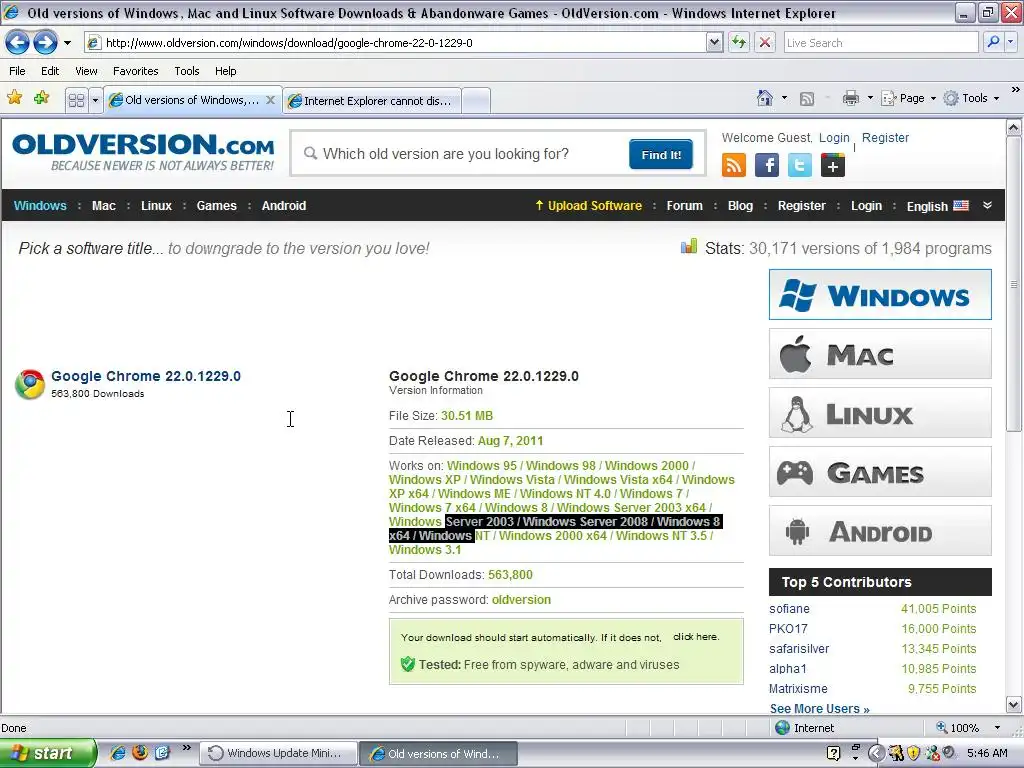The height and width of the screenshot is (768, 1024).
Task: Click the Android category banner with robot
Action: [x=880, y=531]
